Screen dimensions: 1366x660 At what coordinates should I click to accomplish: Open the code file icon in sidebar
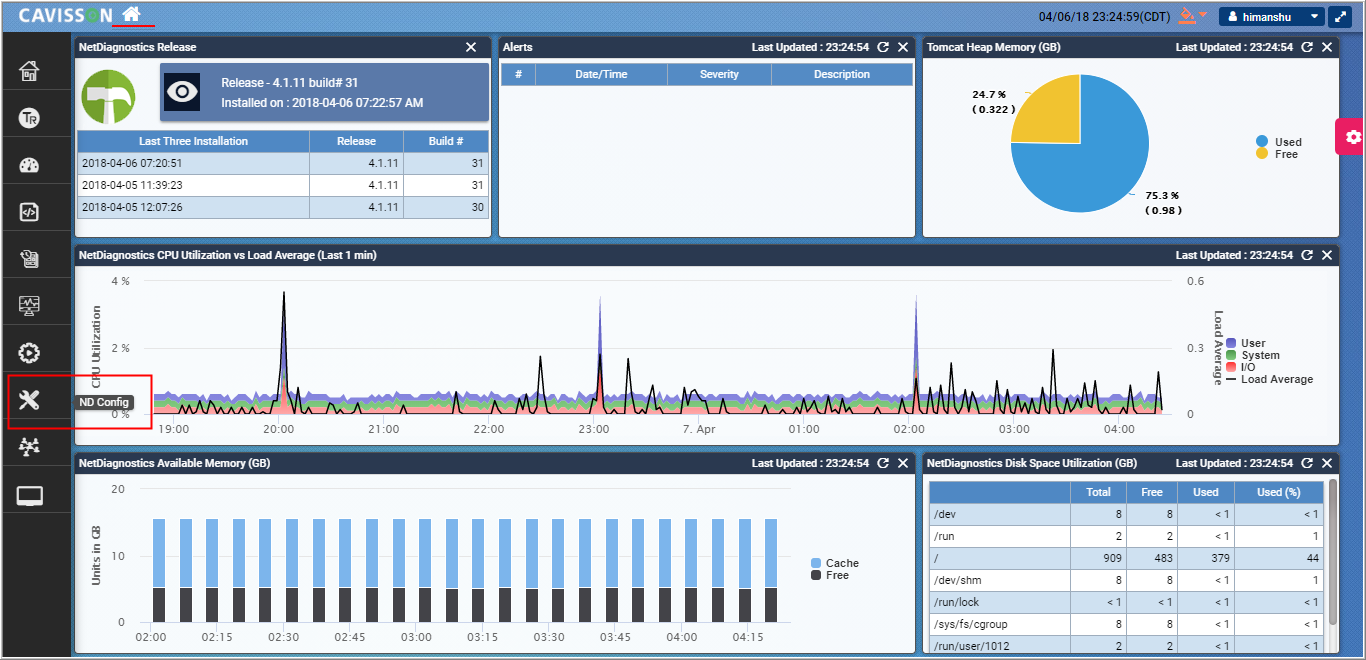[x=29, y=212]
